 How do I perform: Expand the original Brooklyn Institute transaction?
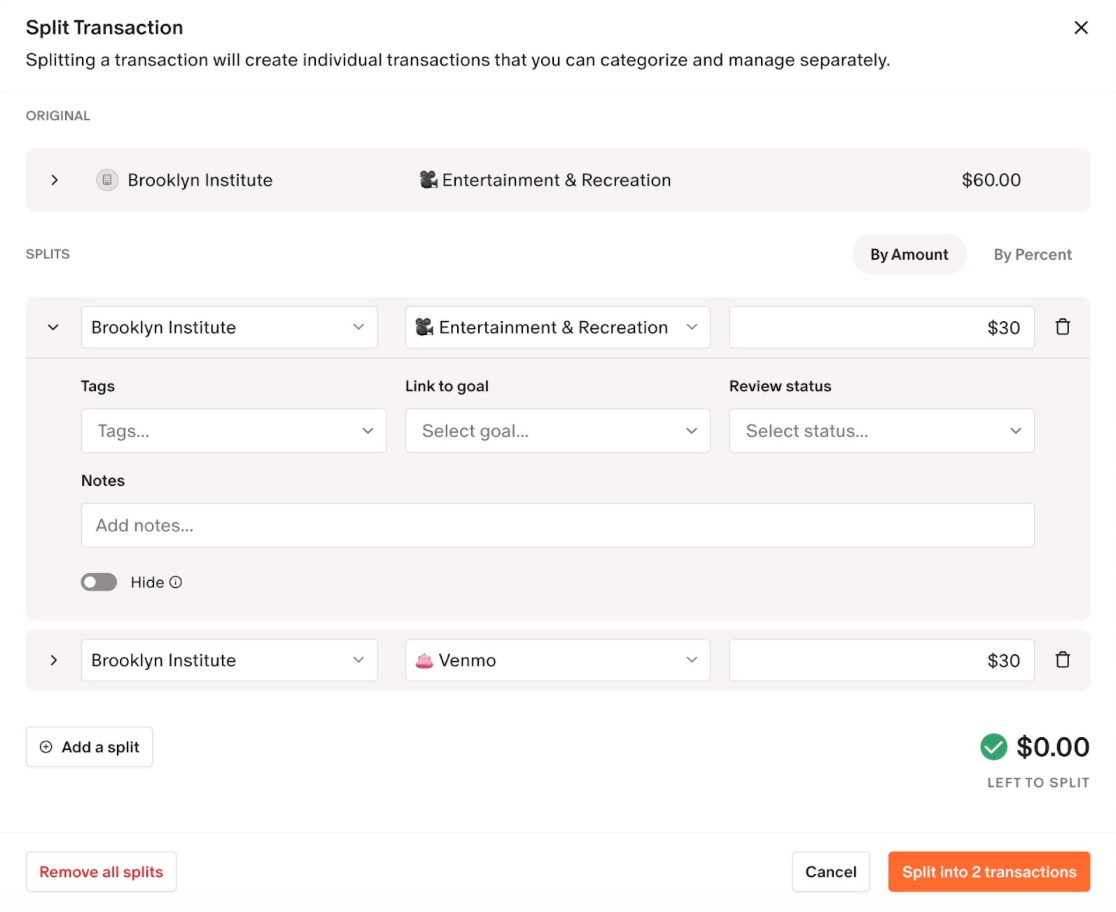tap(54, 180)
